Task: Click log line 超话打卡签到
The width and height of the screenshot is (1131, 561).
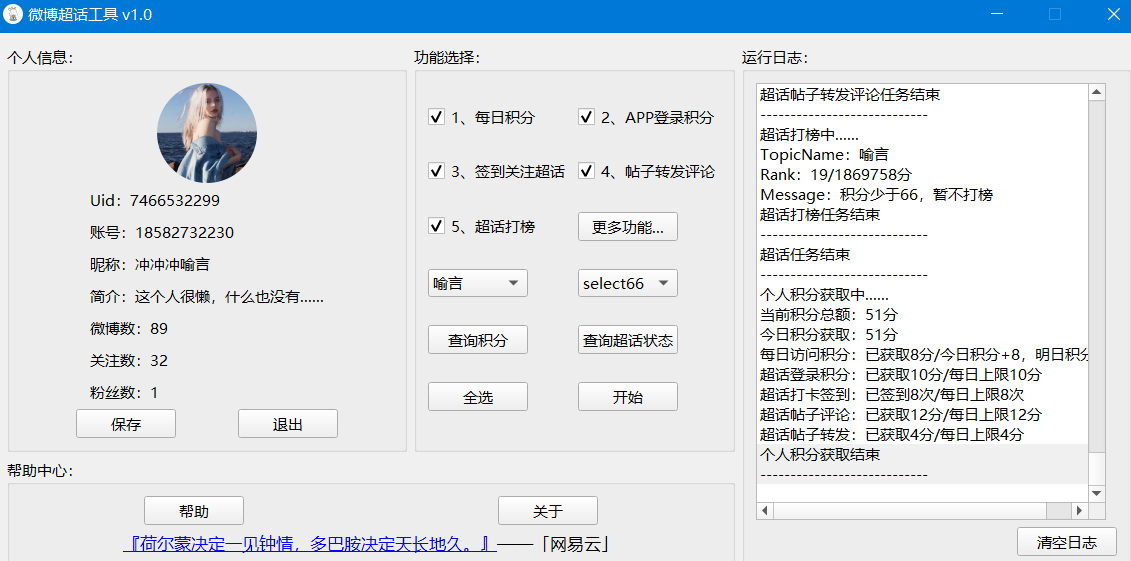Action: (x=892, y=394)
